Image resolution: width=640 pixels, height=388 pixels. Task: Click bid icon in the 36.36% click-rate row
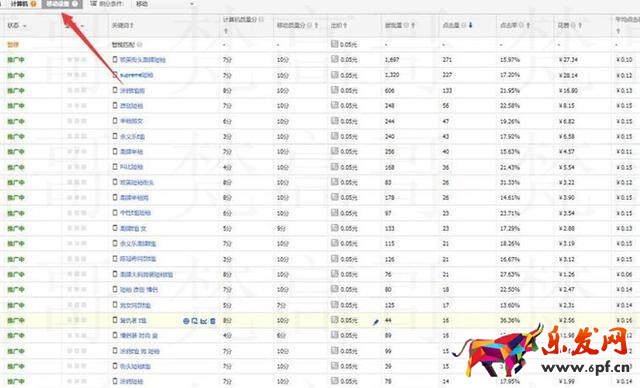(335, 320)
